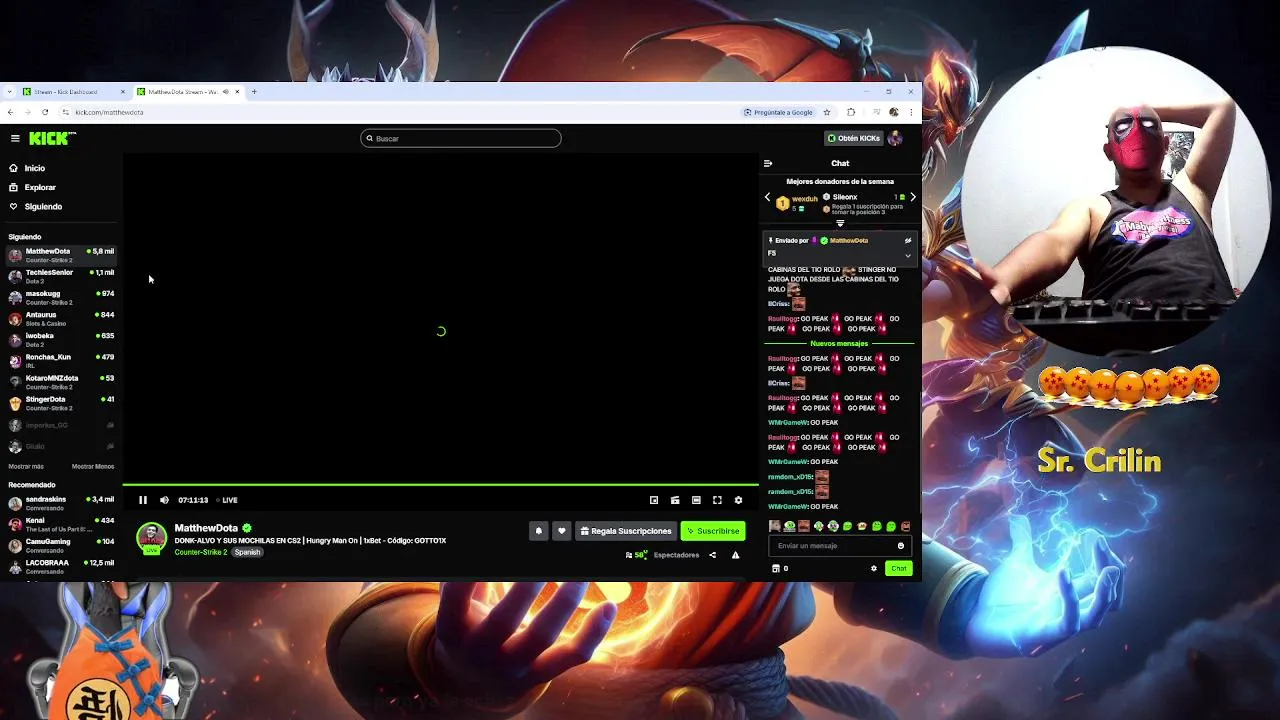Open the StingerDota channel
1280x720 pixels.
click(61, 403)
